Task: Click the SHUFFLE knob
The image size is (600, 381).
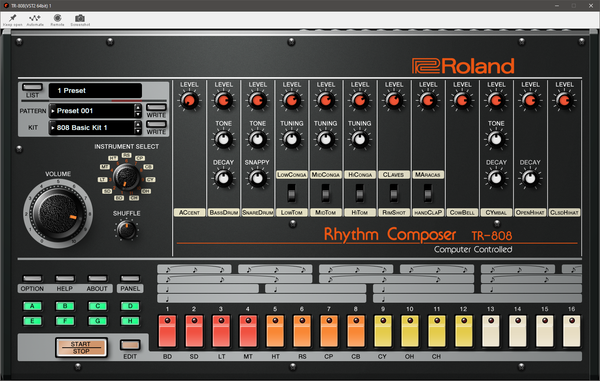Action: [126, 230]
